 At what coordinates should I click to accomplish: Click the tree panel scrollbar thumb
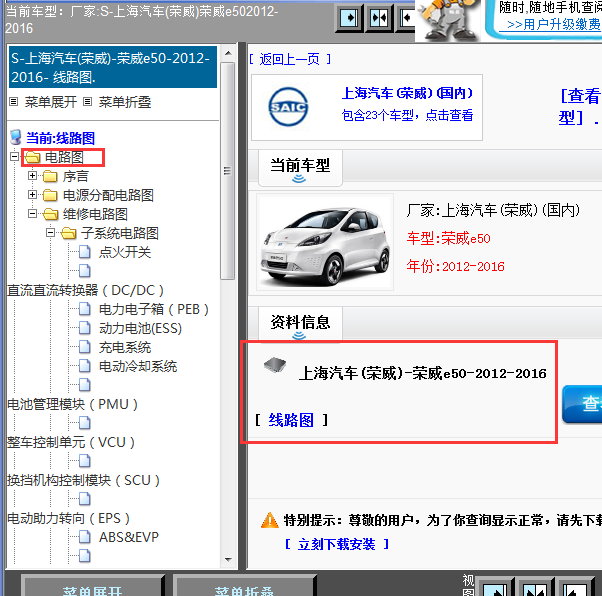(228, 171)
